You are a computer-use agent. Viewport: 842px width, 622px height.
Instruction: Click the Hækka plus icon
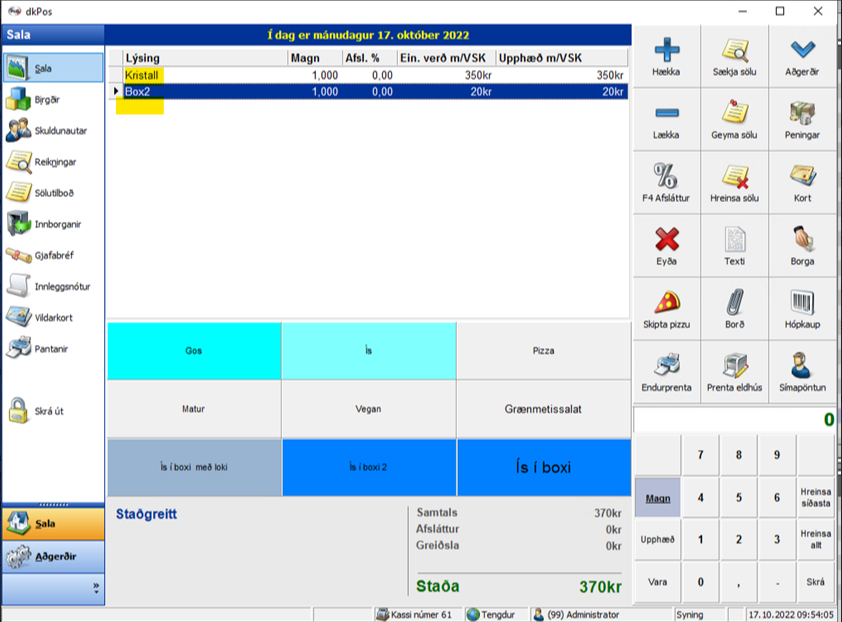coord(666,50)
